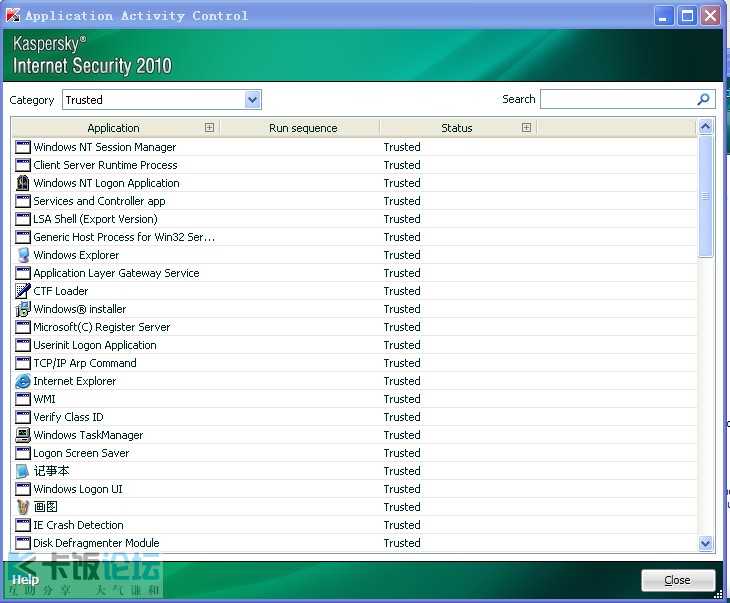This screenshot has width=730, height=603.
Task: Expand the Application column plus button
Action: pyautogui.click(x=210, y=128)
